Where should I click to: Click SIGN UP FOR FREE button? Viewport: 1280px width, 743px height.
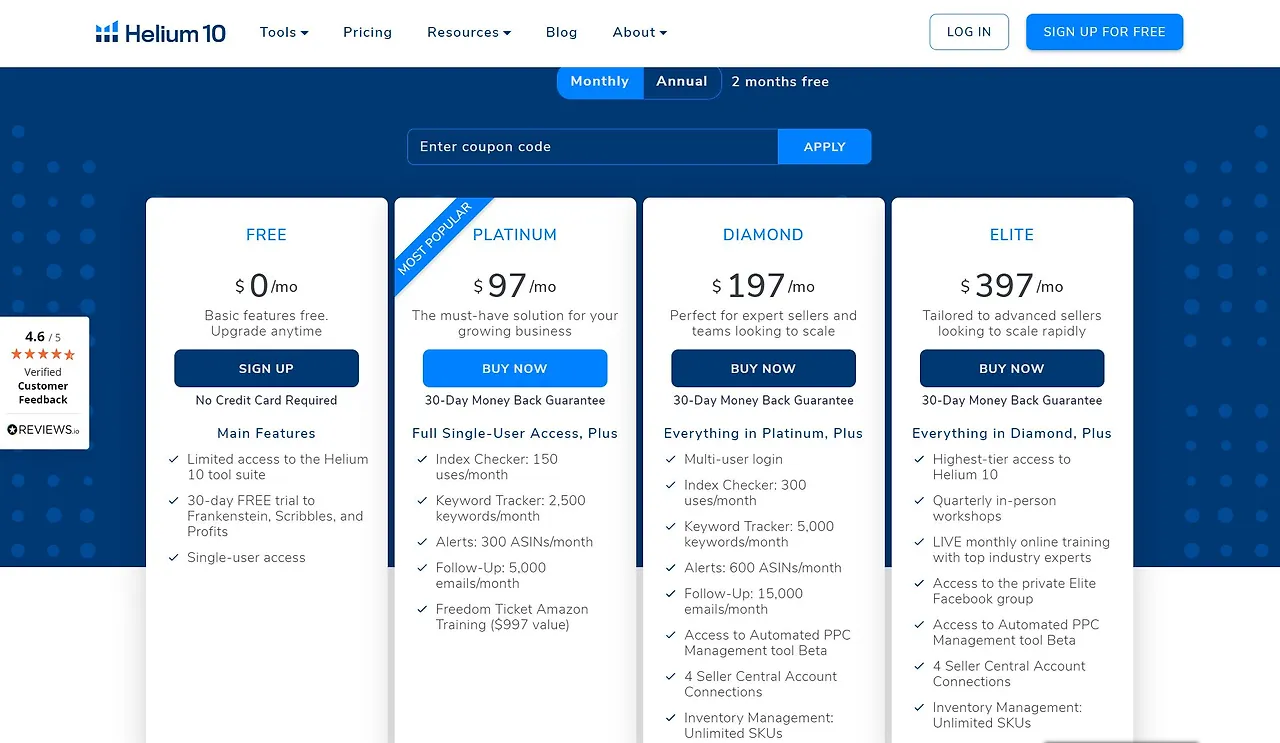[1104, 32]
